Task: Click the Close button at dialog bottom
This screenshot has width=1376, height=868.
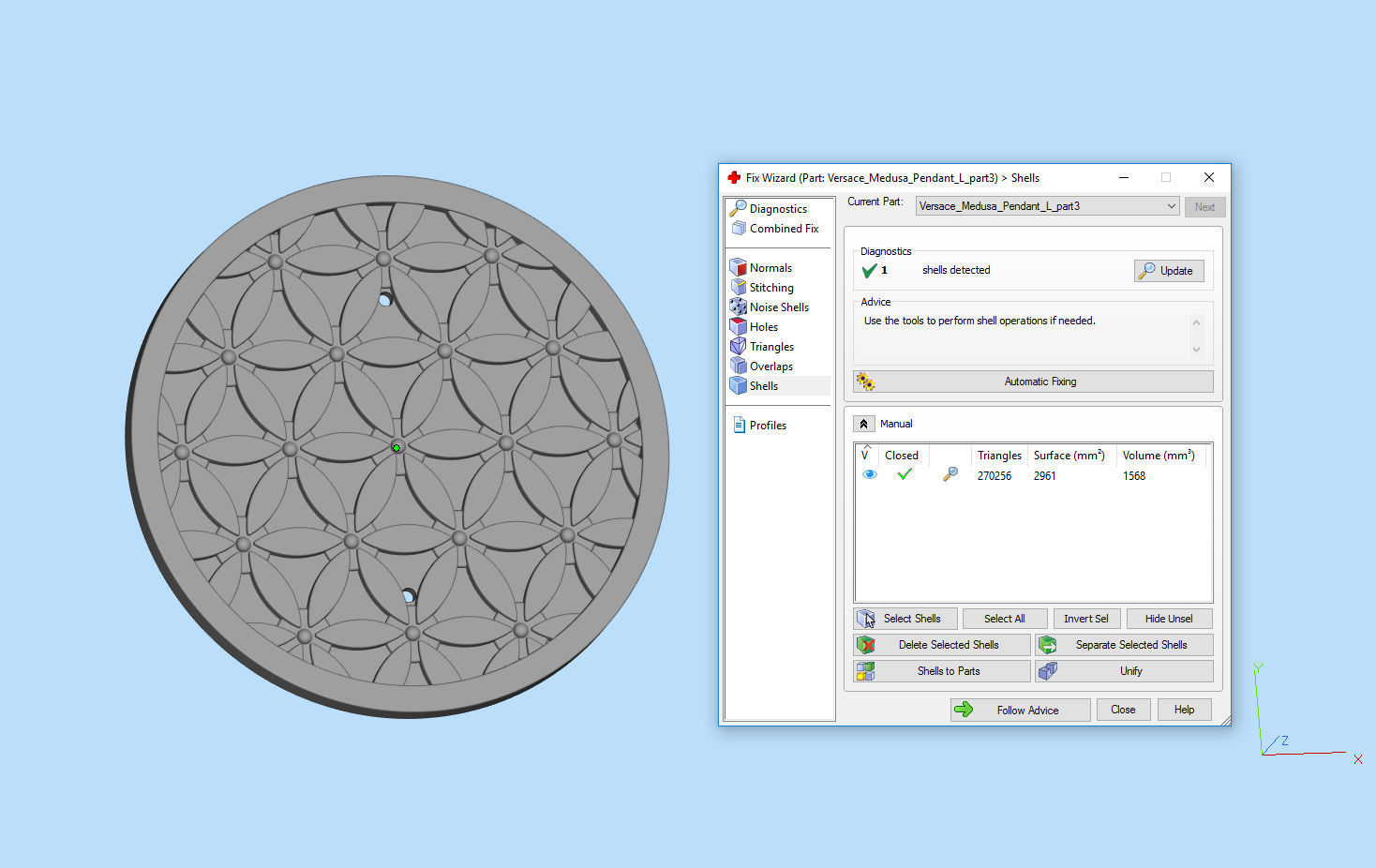Action: point(1123,710)
